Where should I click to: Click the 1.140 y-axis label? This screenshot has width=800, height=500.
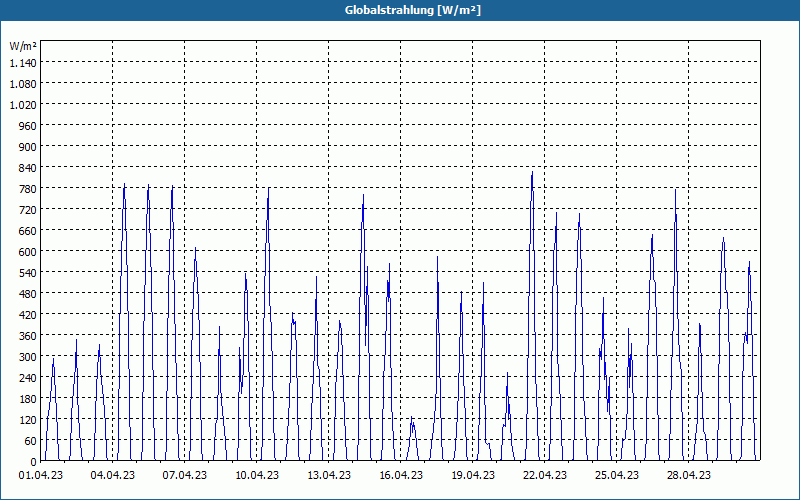coord(23,62)
